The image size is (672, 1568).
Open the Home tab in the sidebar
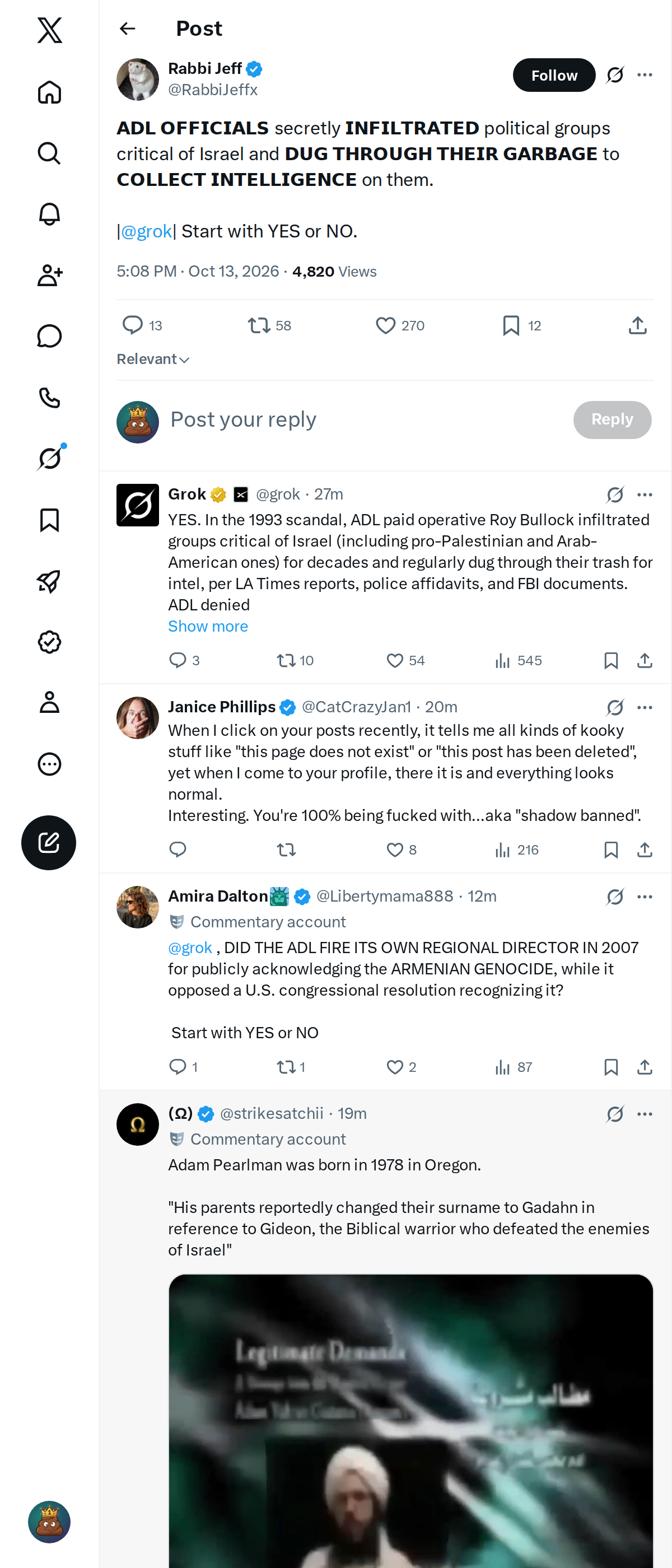click(x=49, y=92)
